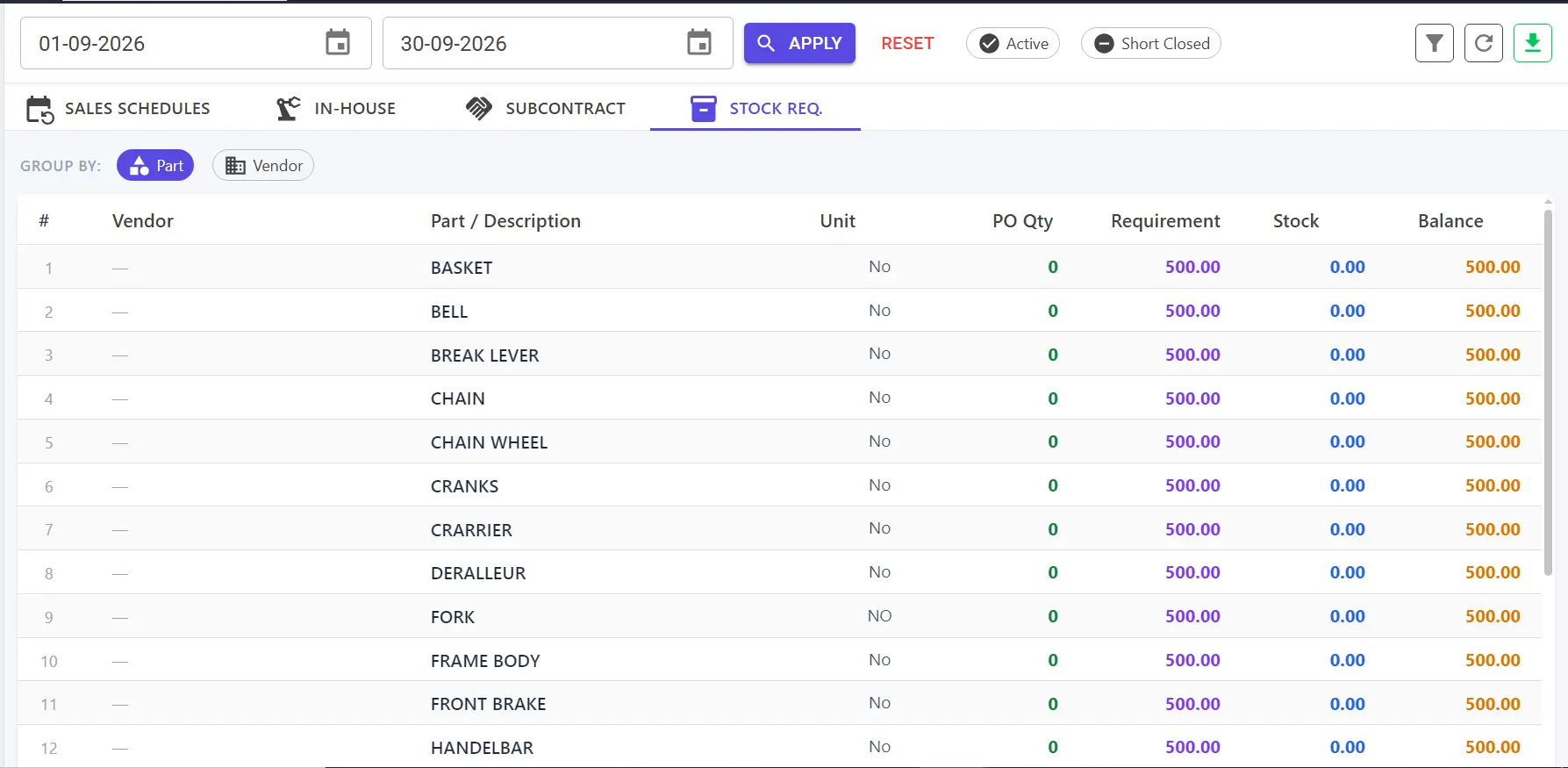The image size is (1568, 768).
Task: Group results by Vendor
Action: (x=263, y=165)
